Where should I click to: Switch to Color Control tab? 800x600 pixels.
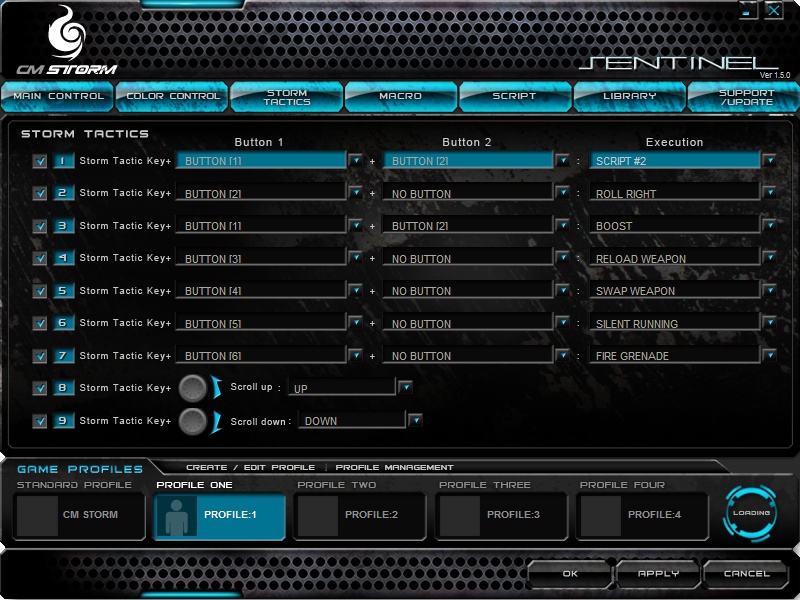pyautogui.click(x=172, y=96)
